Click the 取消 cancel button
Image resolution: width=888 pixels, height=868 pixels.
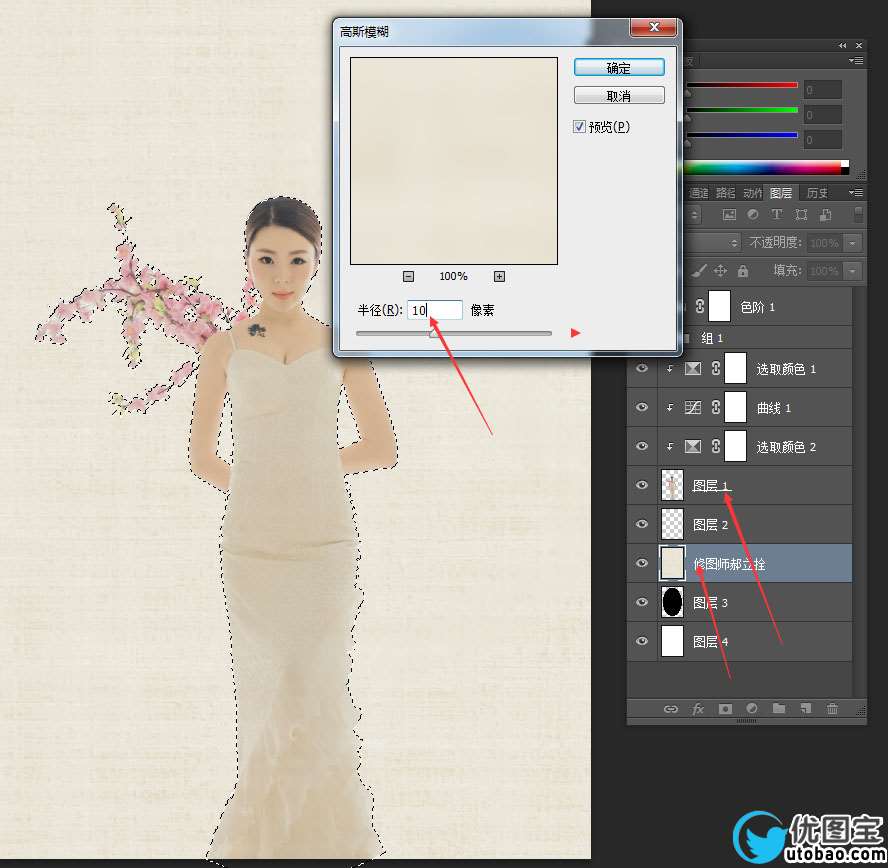619,96
